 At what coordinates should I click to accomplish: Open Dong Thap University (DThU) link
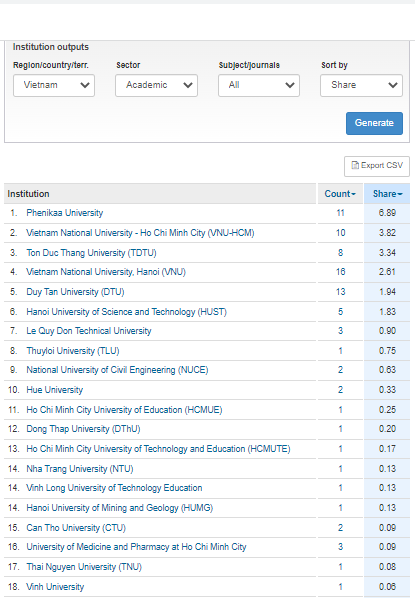(83, 429)
